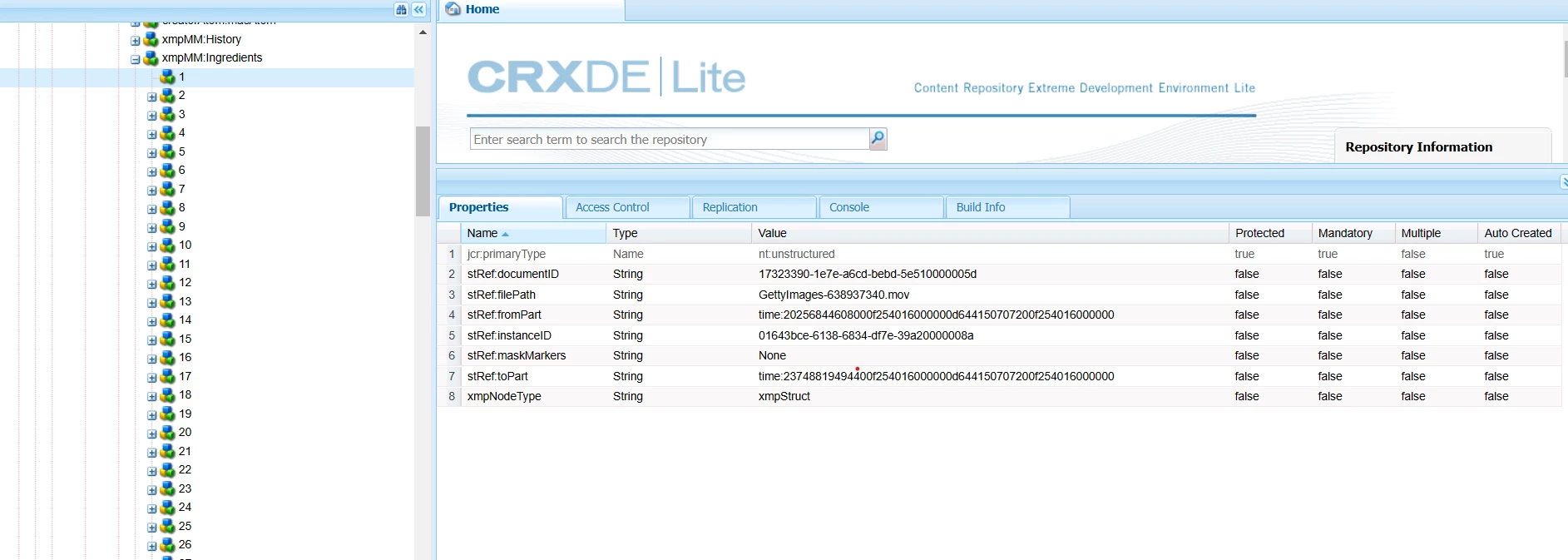The image size is (1568, 560).
Task: Expand tree node 18
Action: click(x=151, y=397)
